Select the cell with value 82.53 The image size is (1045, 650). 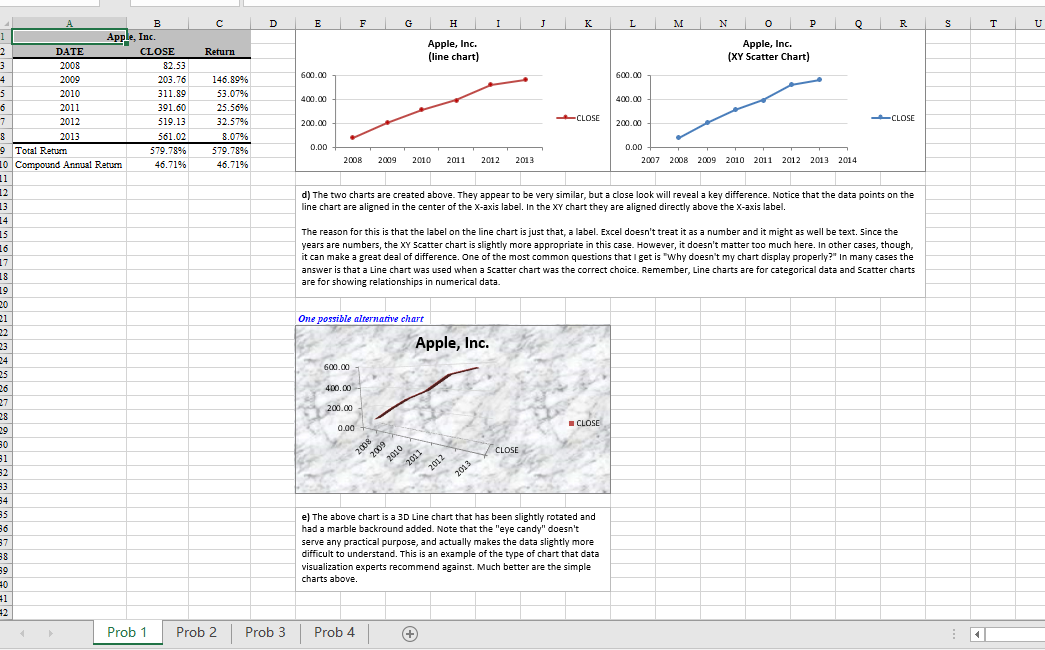coord(157,65)
